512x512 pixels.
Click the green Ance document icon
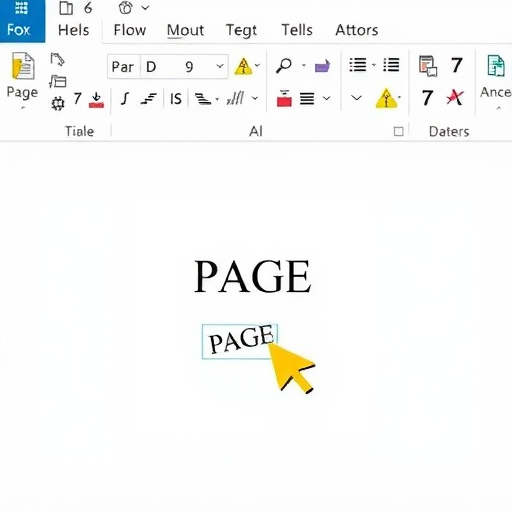point(496,66)
